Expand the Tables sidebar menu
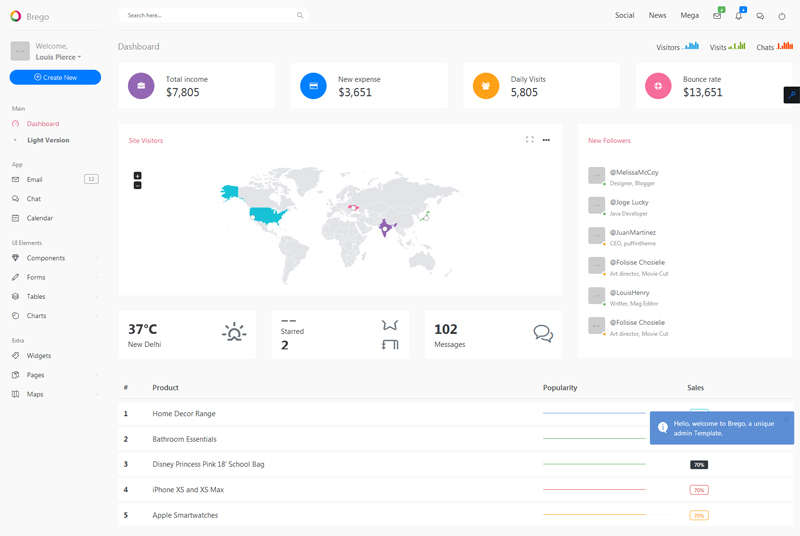This screenshot has height=536, width=800. click(x=55, y=297)
